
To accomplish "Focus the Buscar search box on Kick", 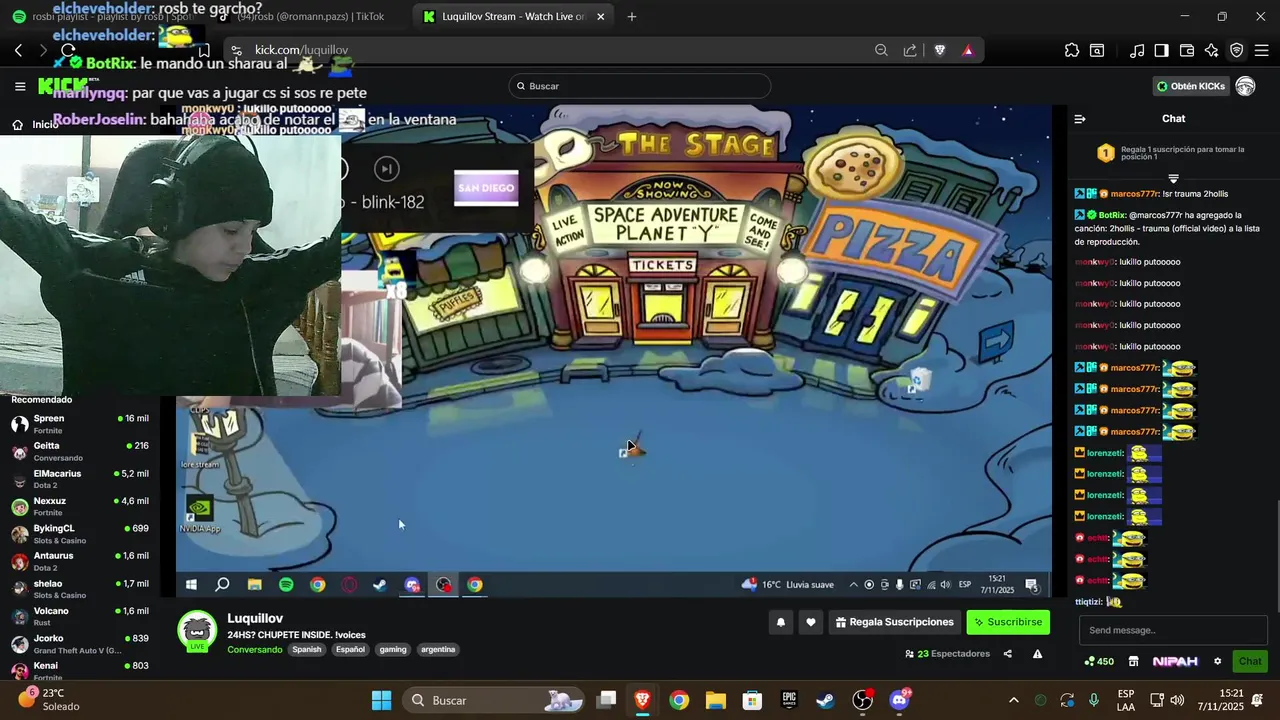I will click(640, 86).
